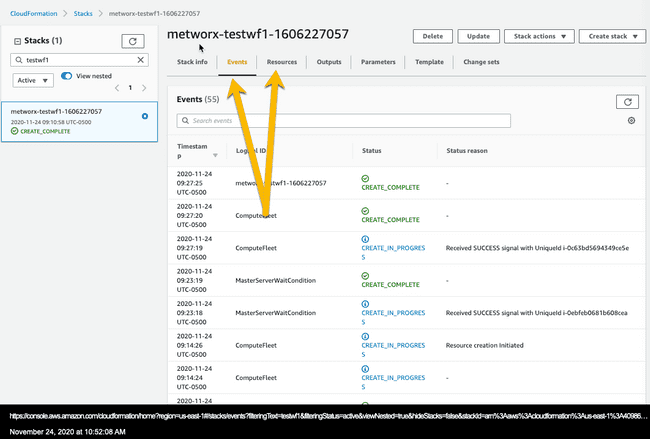Click the SUCCESS signal reason ending 349ce5e
Viewport: 650px width, 439px height.
coord(537,248)
